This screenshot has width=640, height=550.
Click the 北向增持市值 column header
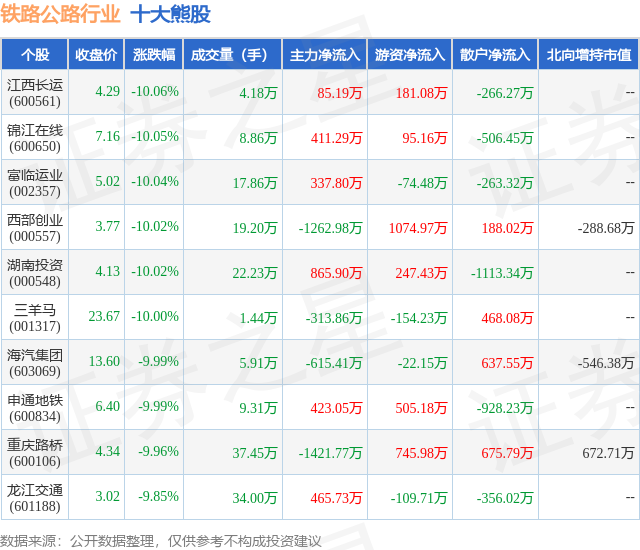coord(589,55)
